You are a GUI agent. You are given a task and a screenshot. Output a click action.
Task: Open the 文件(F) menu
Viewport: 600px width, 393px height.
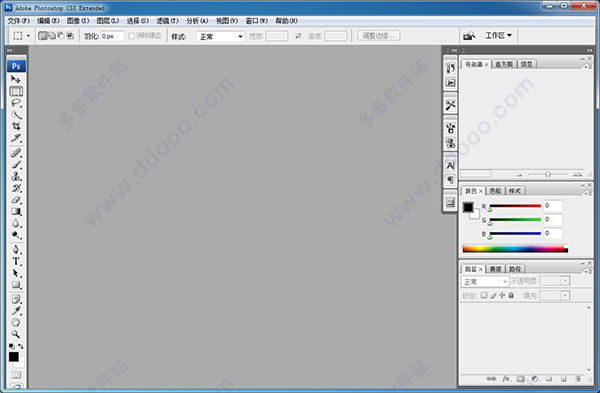[x=19, y=21]
